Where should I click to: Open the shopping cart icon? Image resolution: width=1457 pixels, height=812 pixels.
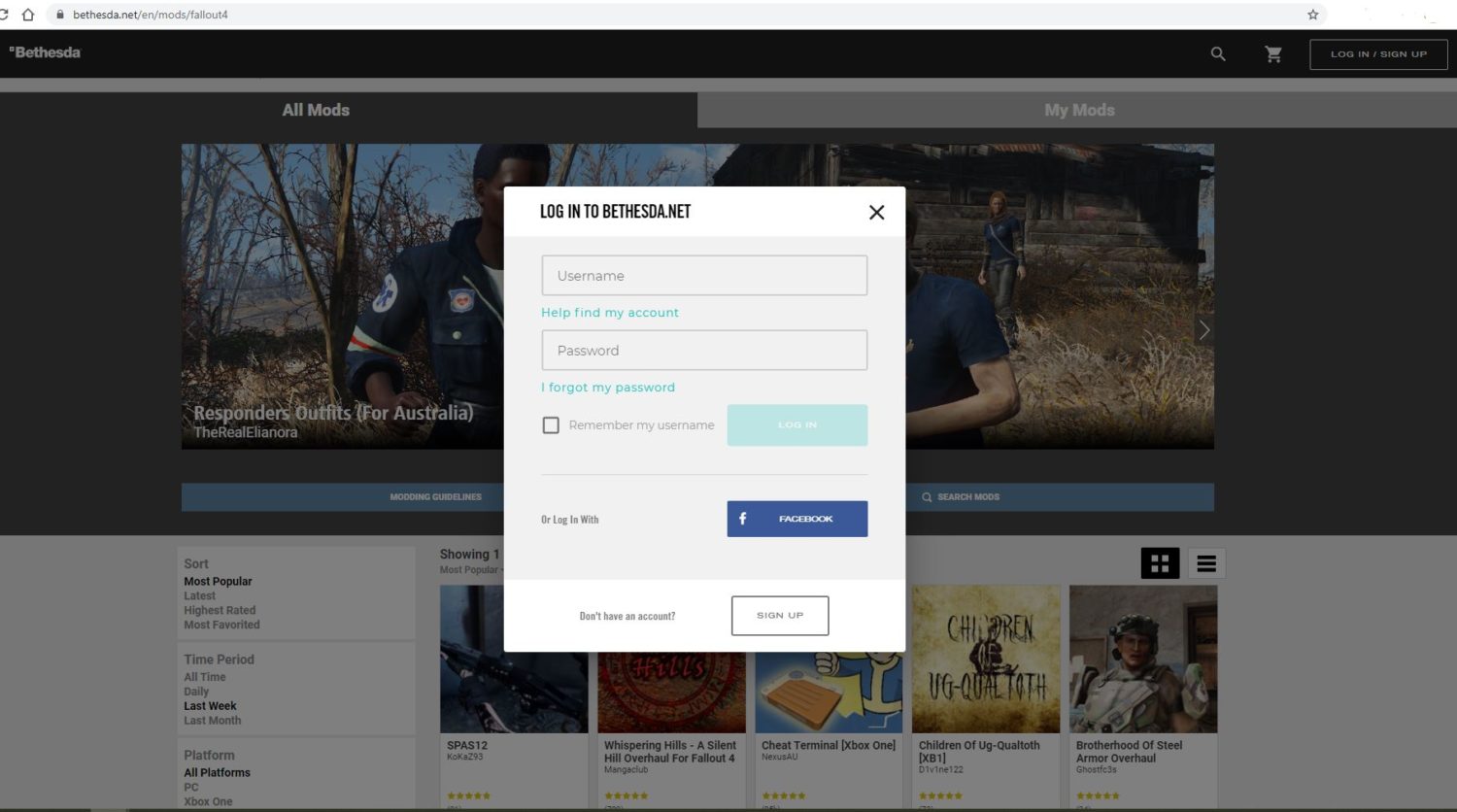click(x=1273, y=54)
